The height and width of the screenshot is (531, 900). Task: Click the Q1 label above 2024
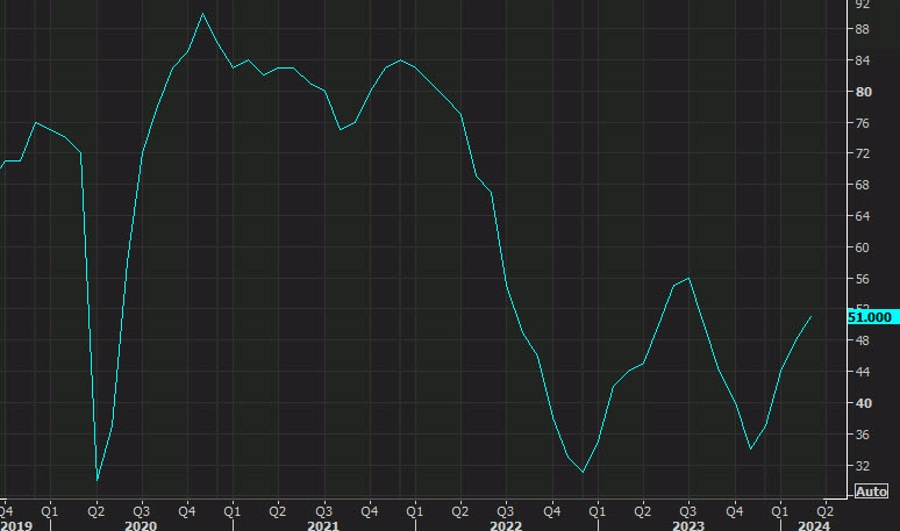779,511
